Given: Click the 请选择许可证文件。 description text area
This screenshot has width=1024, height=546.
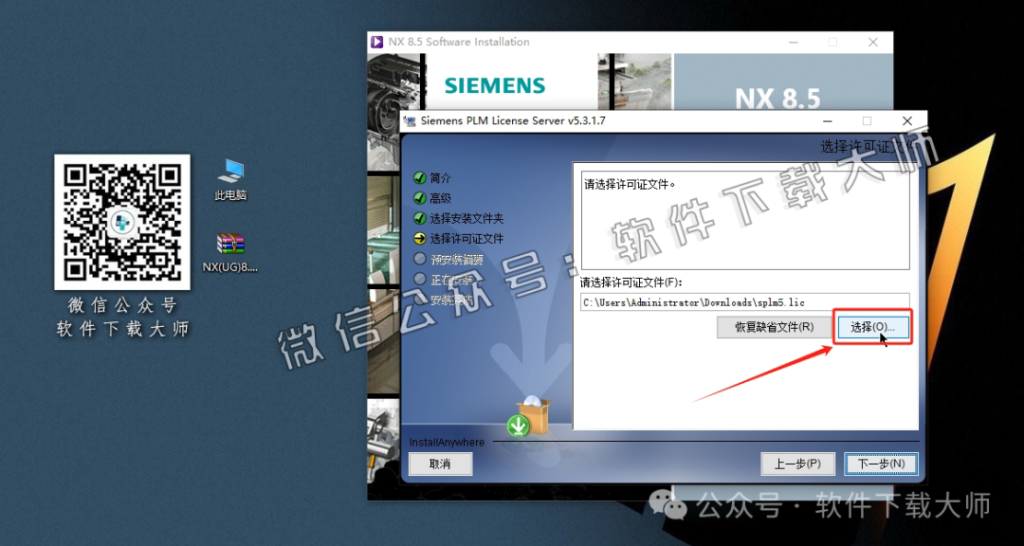Looking at the screenshot, I should point(744,220).
